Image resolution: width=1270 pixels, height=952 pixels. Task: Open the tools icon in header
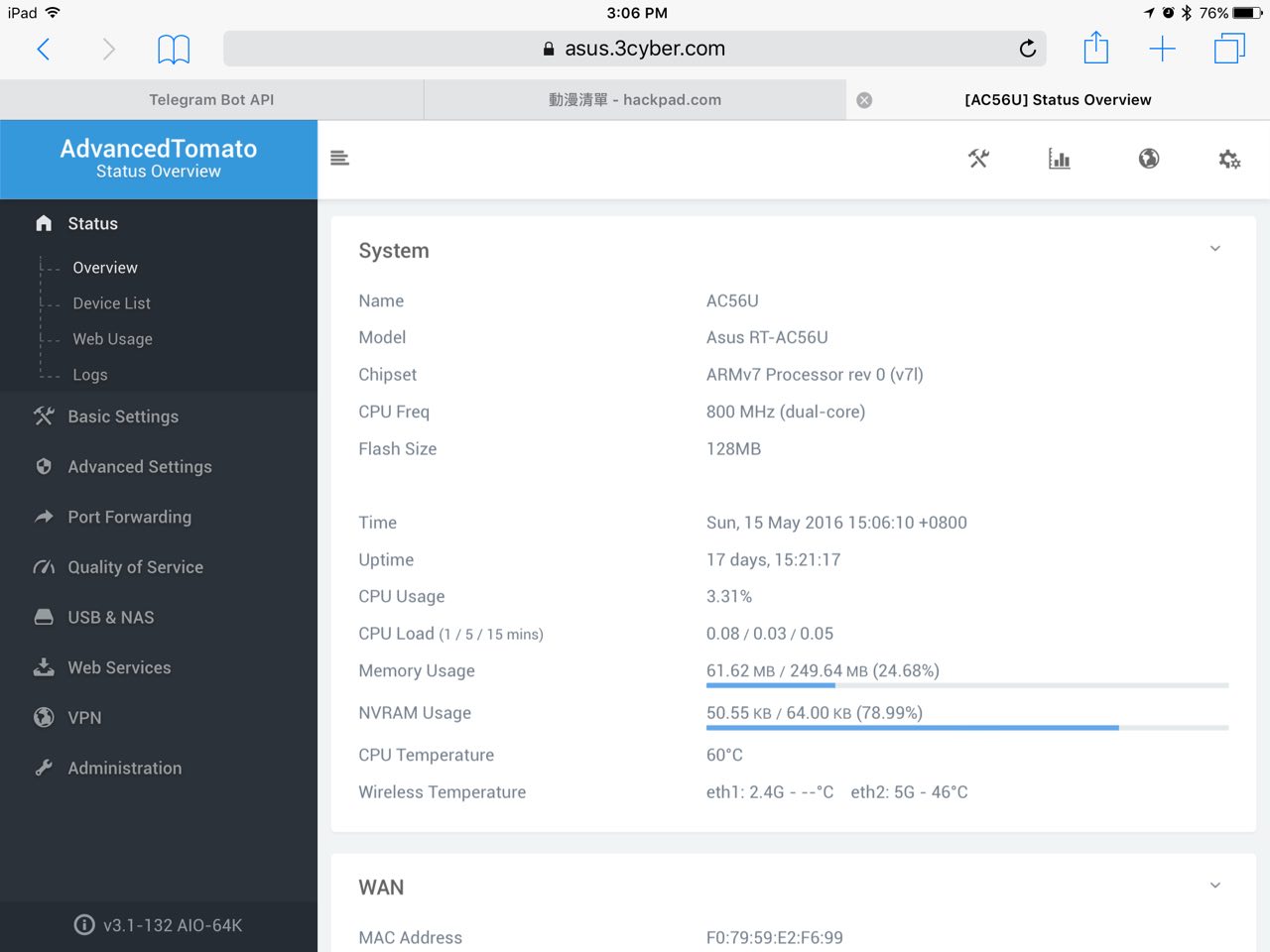tap(978, 159)
